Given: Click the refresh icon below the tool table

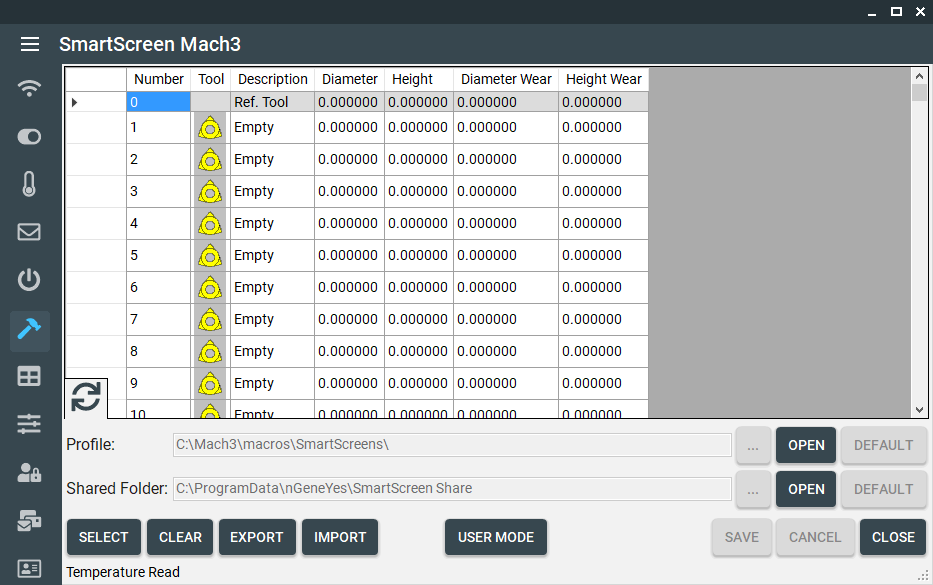Looking at the screenshot, I should coord(86,397).
